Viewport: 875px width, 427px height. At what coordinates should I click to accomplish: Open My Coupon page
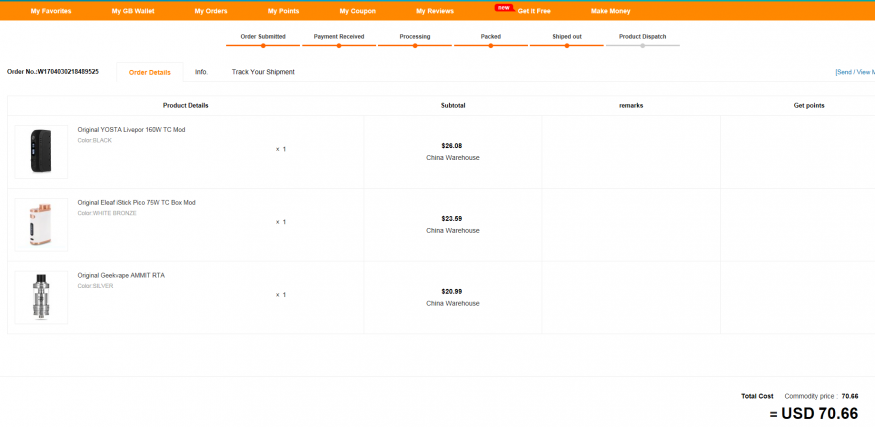(357, 11)
